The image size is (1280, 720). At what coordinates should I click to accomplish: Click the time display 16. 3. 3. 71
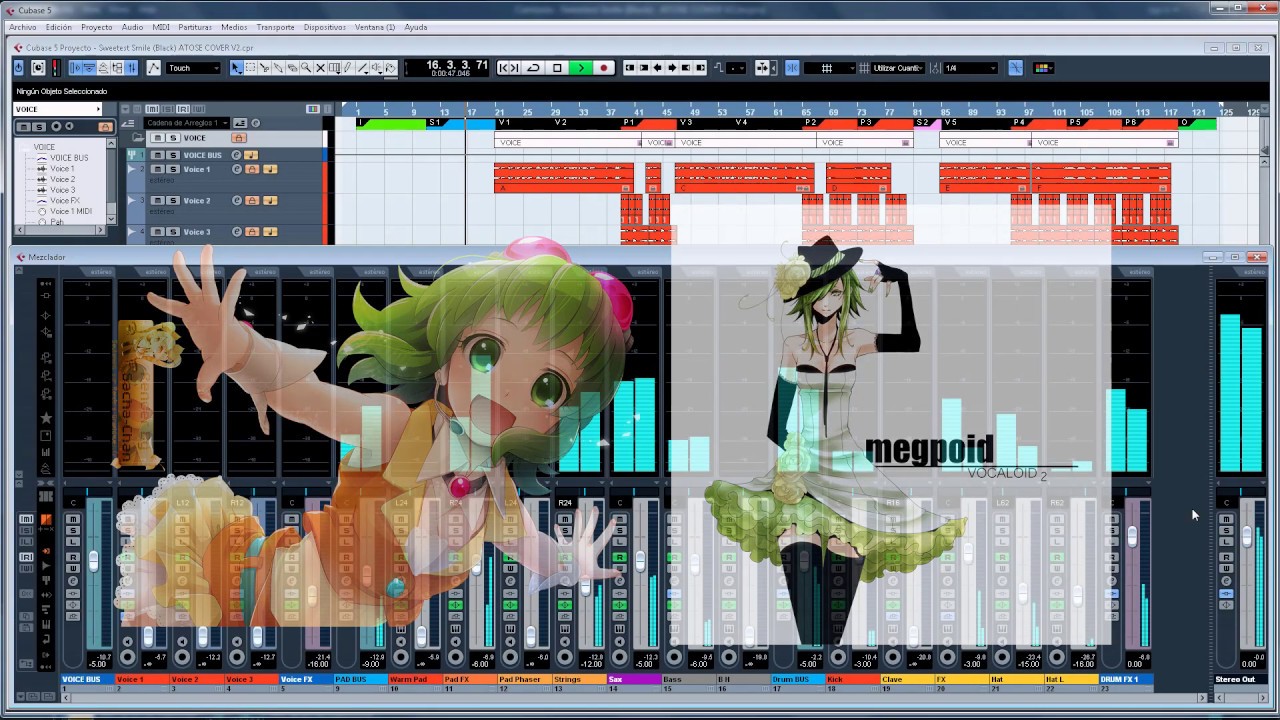[457, 65]
